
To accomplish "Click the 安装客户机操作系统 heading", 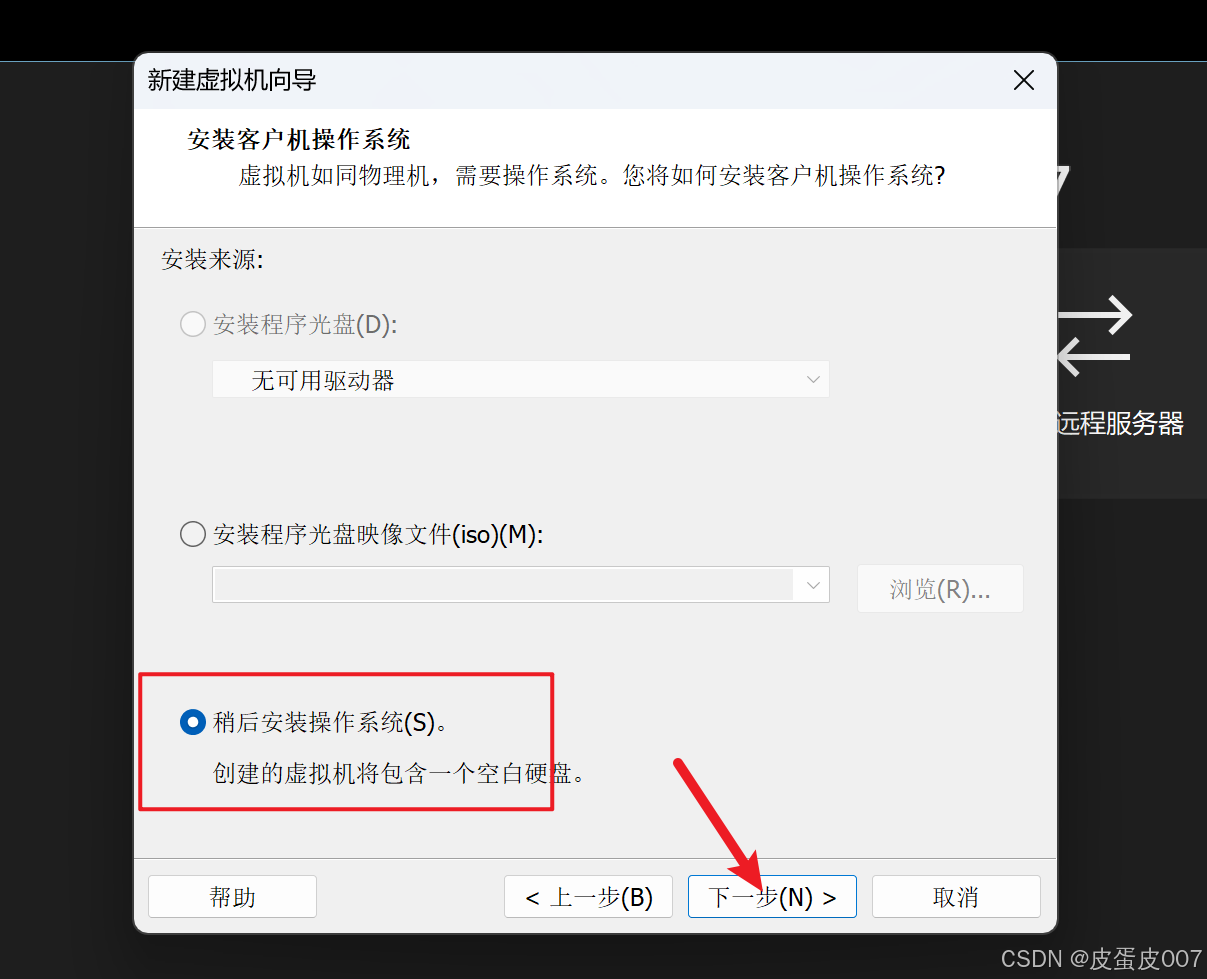I will click(299, 139).
